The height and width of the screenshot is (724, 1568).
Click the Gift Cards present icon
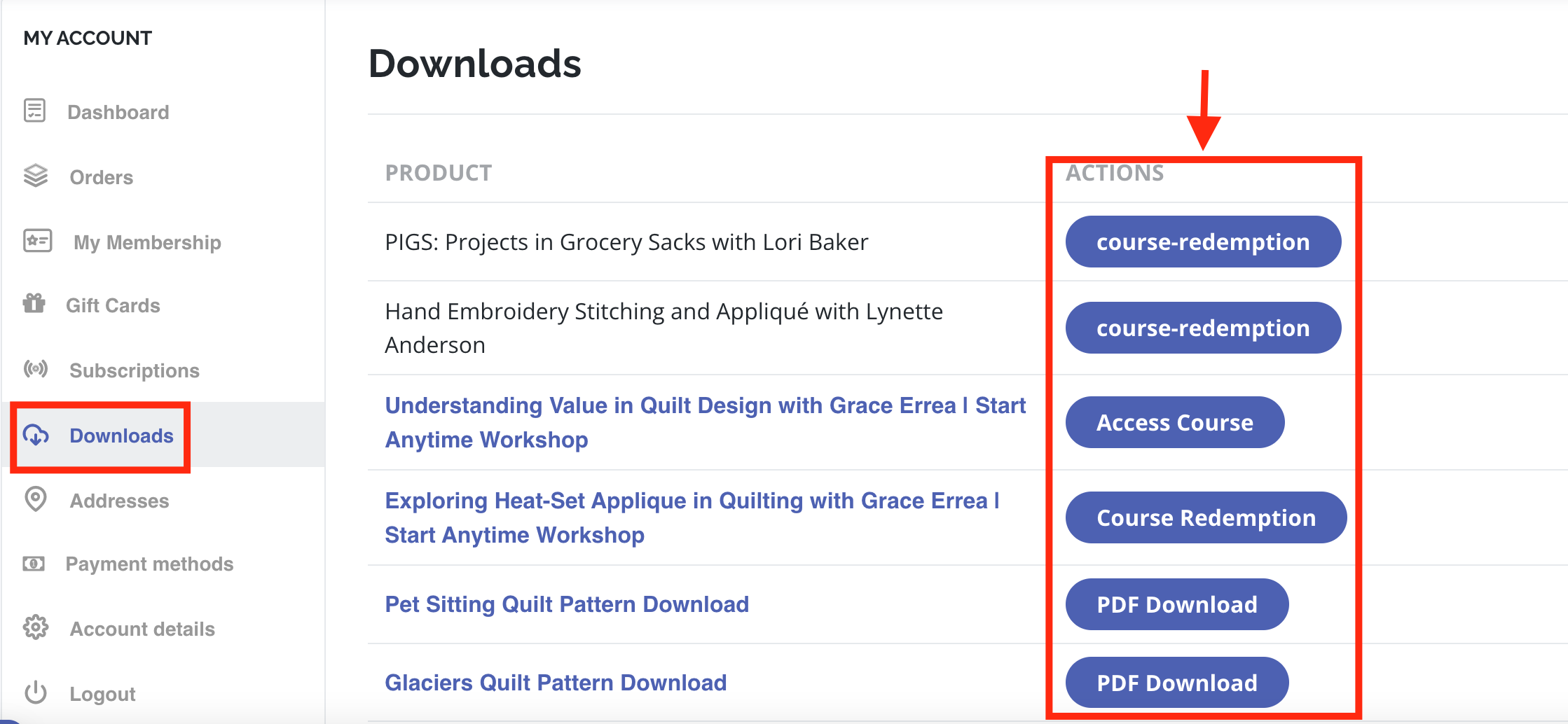34,303
